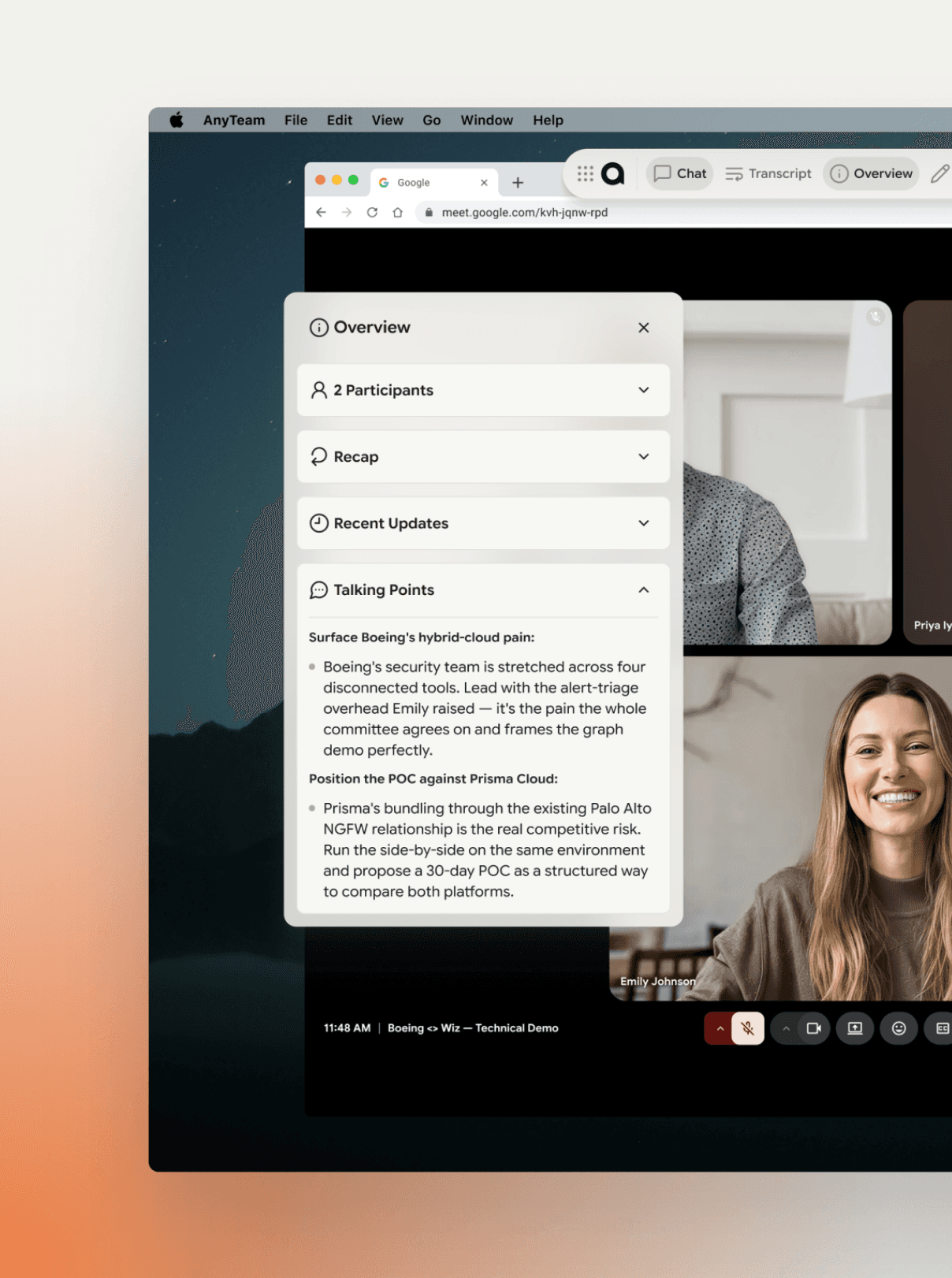952x1278 pixels.
Task: Reload the Google Meet page
Action: tap(372, 212)
